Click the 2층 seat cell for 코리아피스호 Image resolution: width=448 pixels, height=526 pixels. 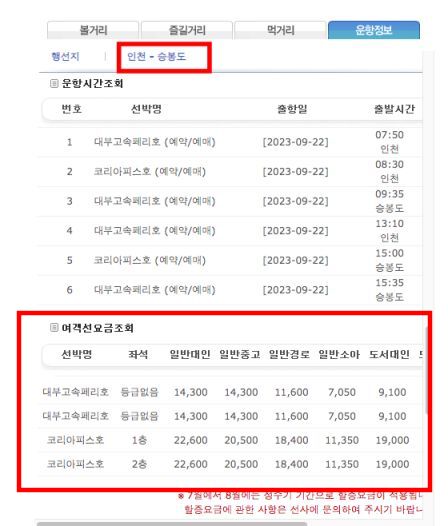pos(139,464)
